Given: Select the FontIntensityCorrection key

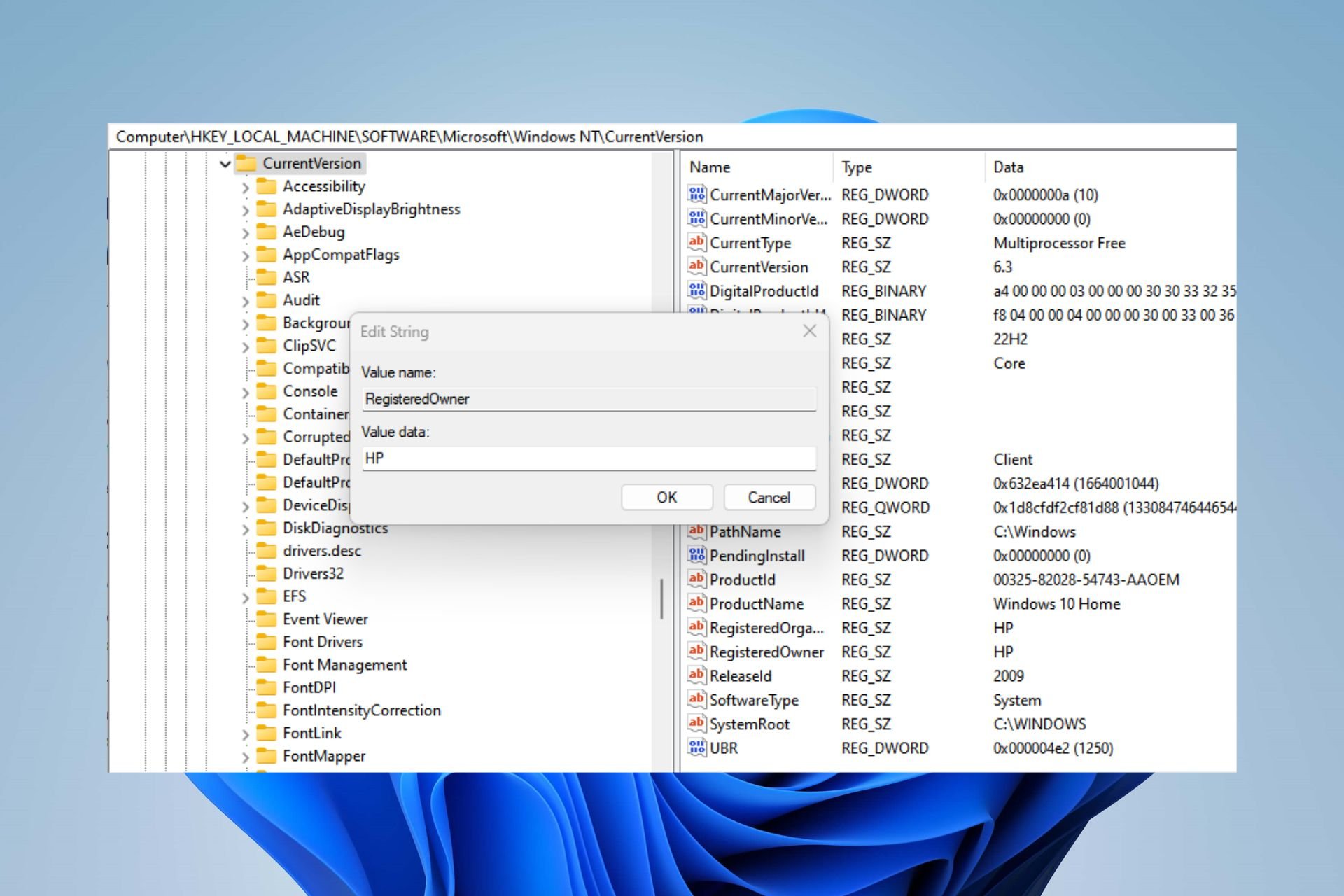Looking at the screenshot, I should point(362,710).
